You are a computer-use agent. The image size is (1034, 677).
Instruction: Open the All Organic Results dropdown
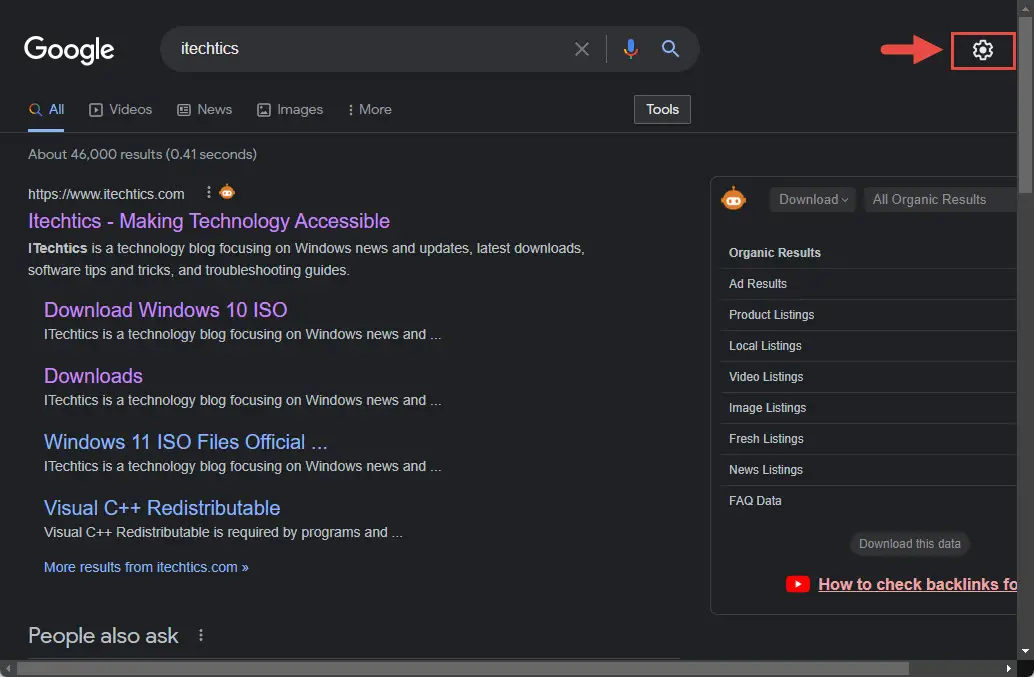[940, 200]
